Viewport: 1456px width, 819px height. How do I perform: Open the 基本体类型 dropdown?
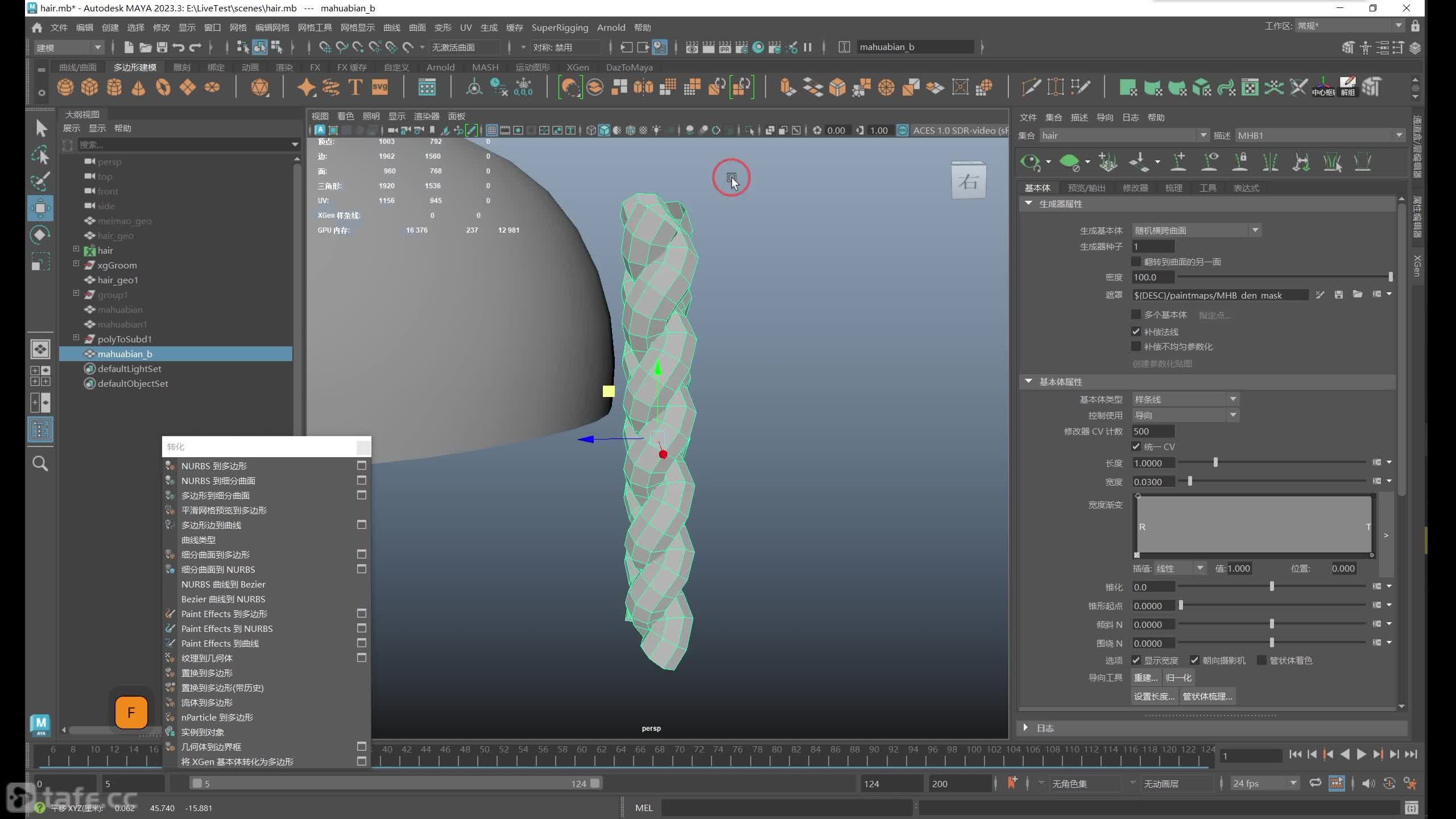[1185, 399]
